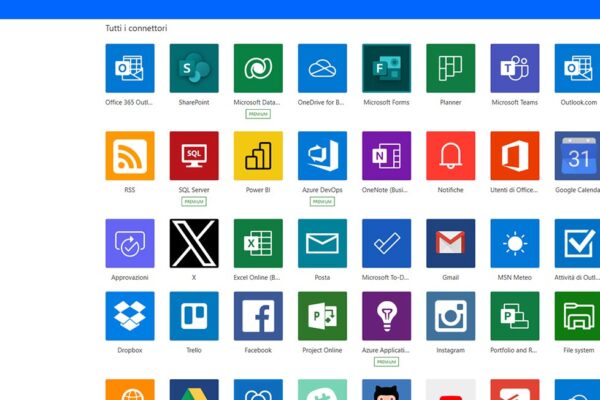600x400 pixels.
Task: Open the SQL Server connector
Action: click(194, 156)
